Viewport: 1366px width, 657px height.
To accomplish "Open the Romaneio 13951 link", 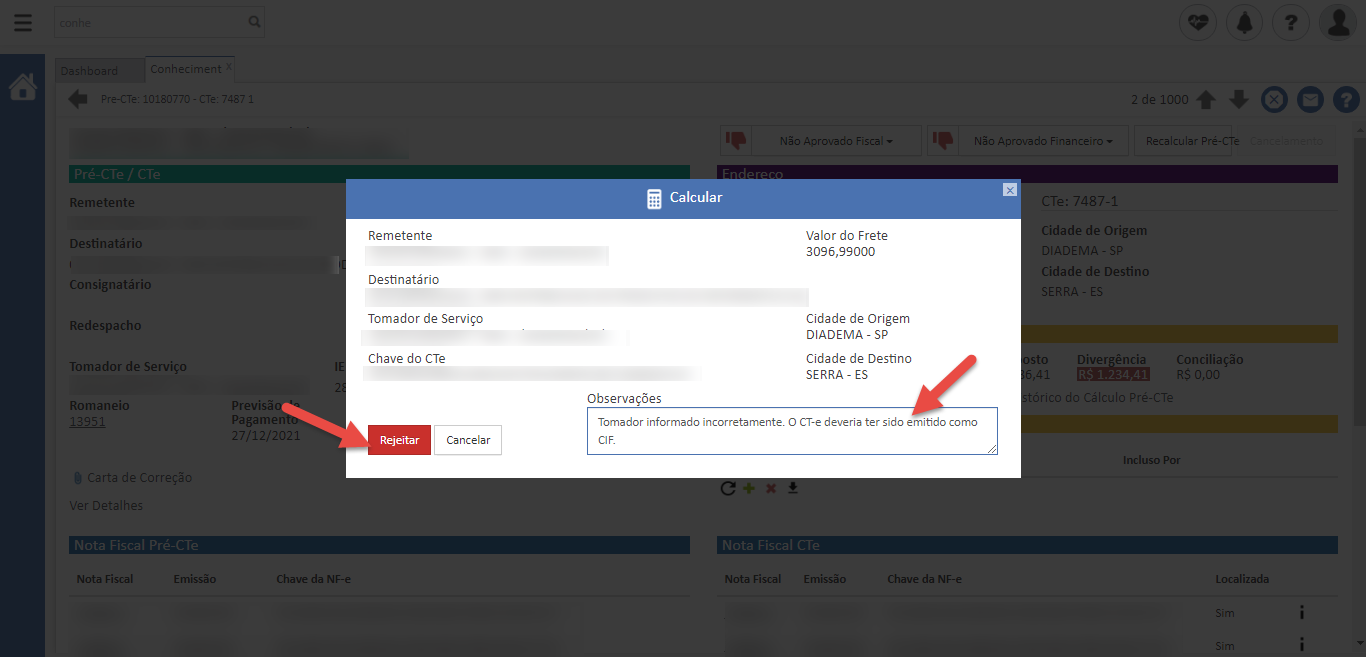I will pos(87,422).
